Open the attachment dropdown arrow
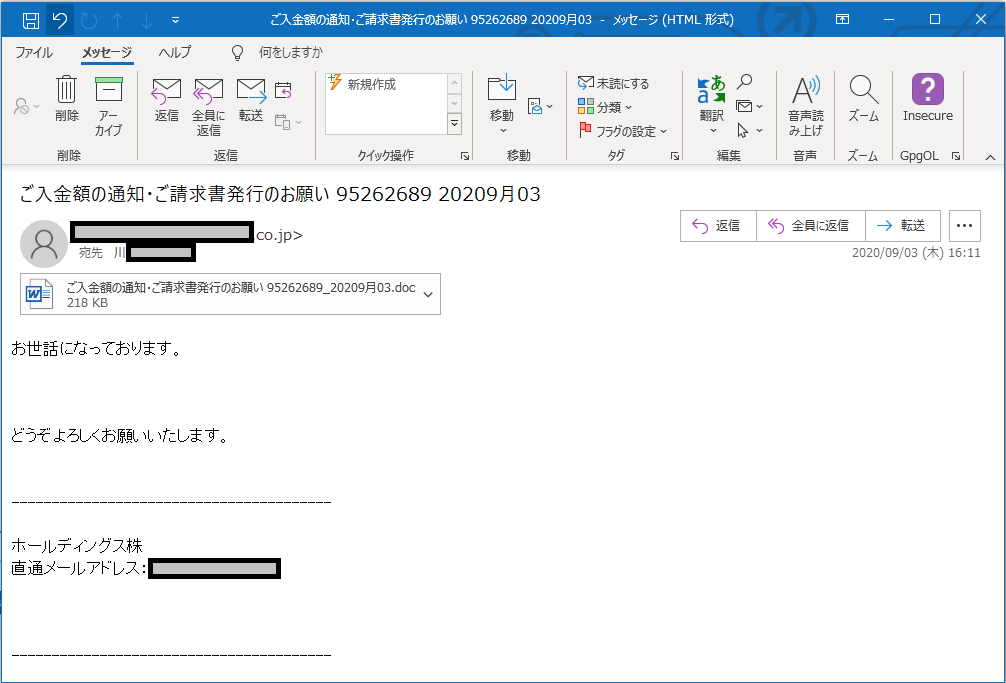Image resolution: width=1006 pixels, height=683 pixels. click(428, 294)
